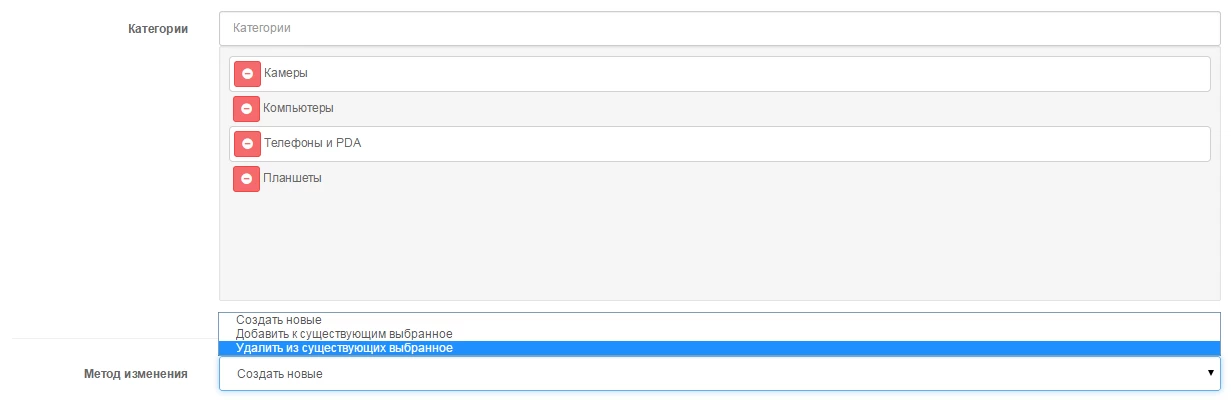Click the red minus icon beside Компьютеры

point(246,108)
